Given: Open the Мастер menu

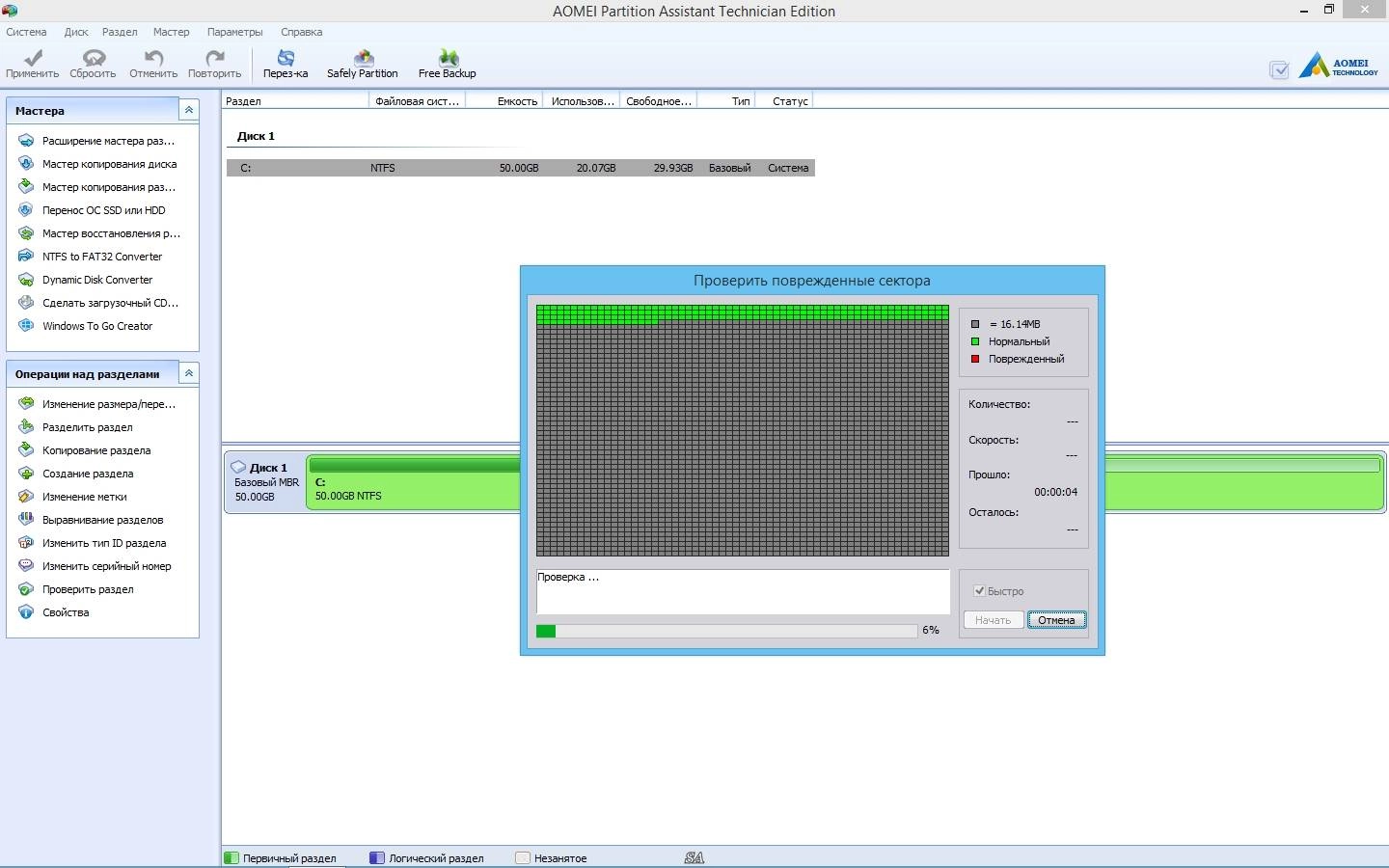Looking at the screenshot, I should point(172,32).
